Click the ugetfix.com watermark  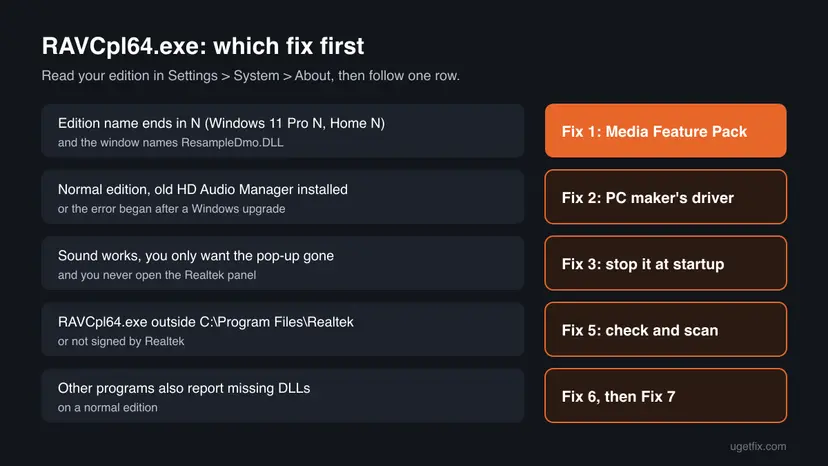click(x=758, y=446)
